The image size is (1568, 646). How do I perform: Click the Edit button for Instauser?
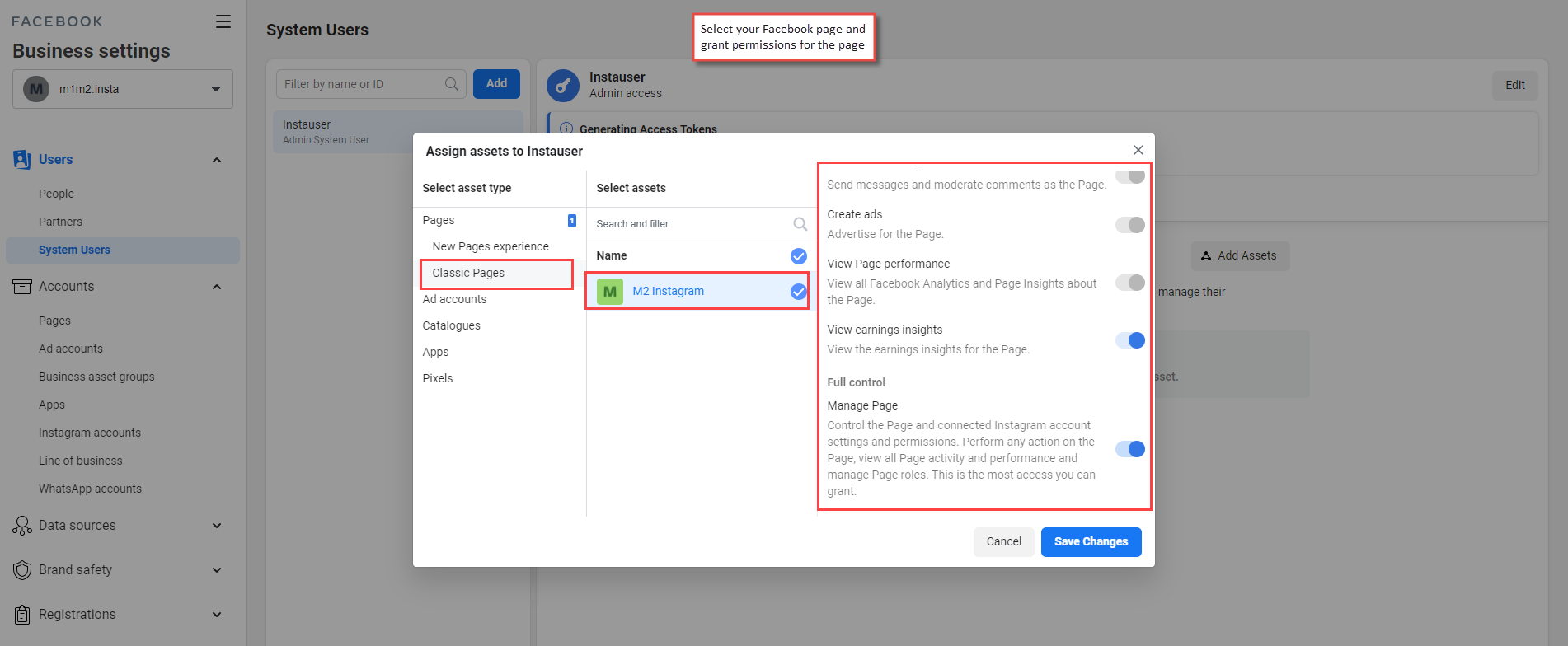[1514, 85]
